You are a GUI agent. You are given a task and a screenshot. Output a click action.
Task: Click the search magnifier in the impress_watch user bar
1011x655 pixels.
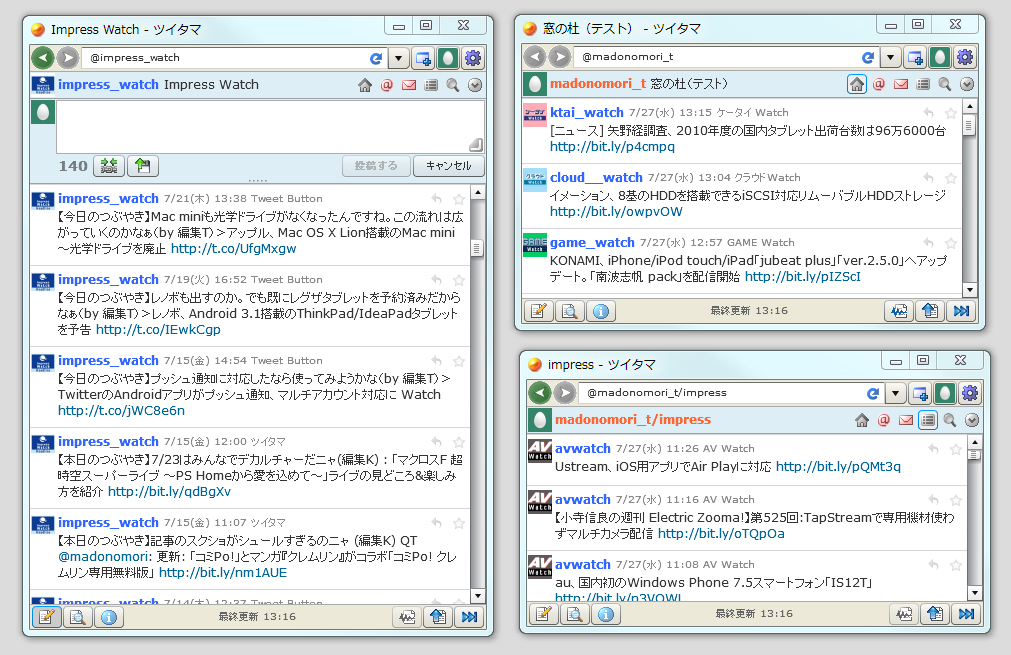[452, 85]
